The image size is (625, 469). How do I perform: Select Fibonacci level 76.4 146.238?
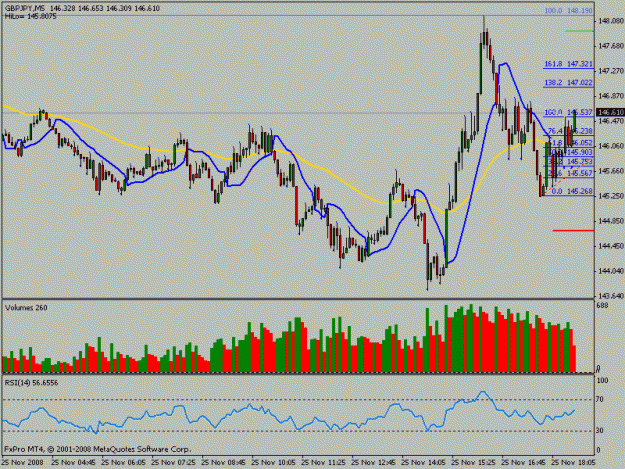click(x=570, y=131)
